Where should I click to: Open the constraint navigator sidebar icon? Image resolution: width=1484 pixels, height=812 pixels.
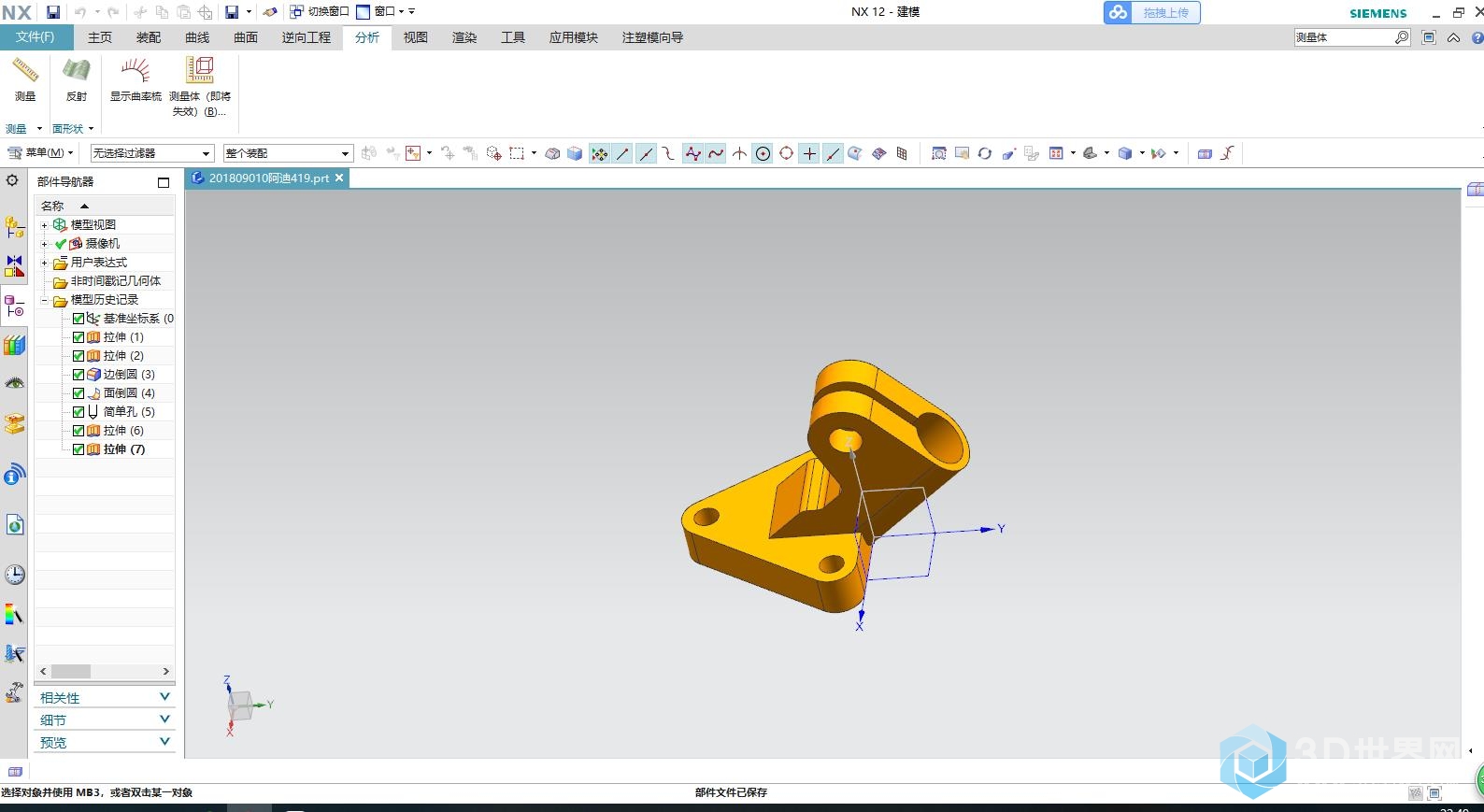tap(14, 266)
